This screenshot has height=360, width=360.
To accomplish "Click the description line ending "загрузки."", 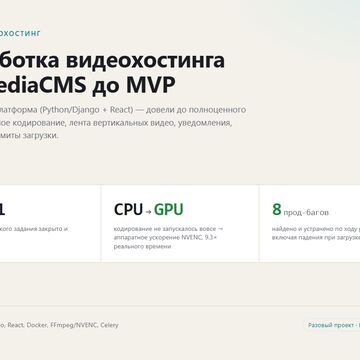I will [29, 136].
